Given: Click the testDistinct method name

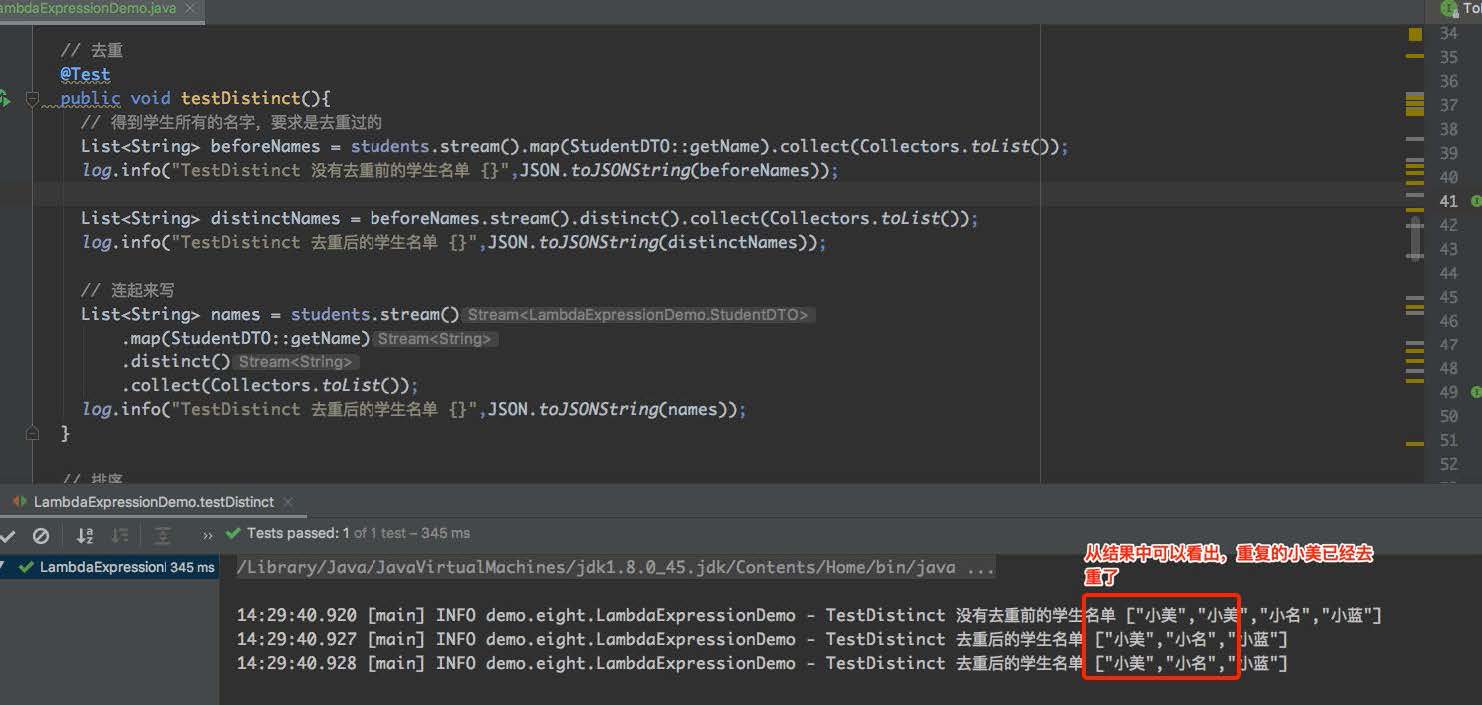Looking at the screenshot, I should point(240,98).
